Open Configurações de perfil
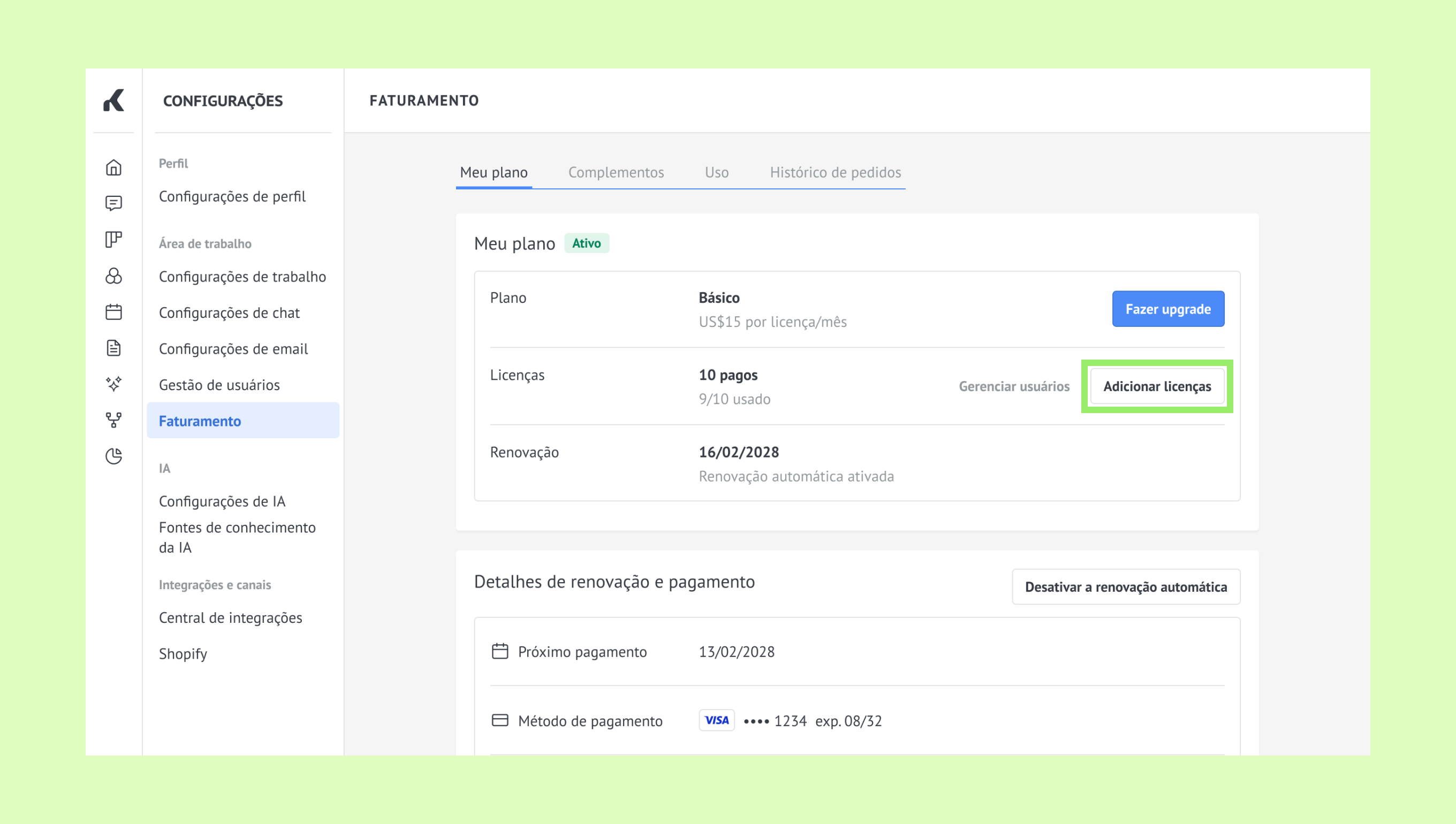 point(232,196)
